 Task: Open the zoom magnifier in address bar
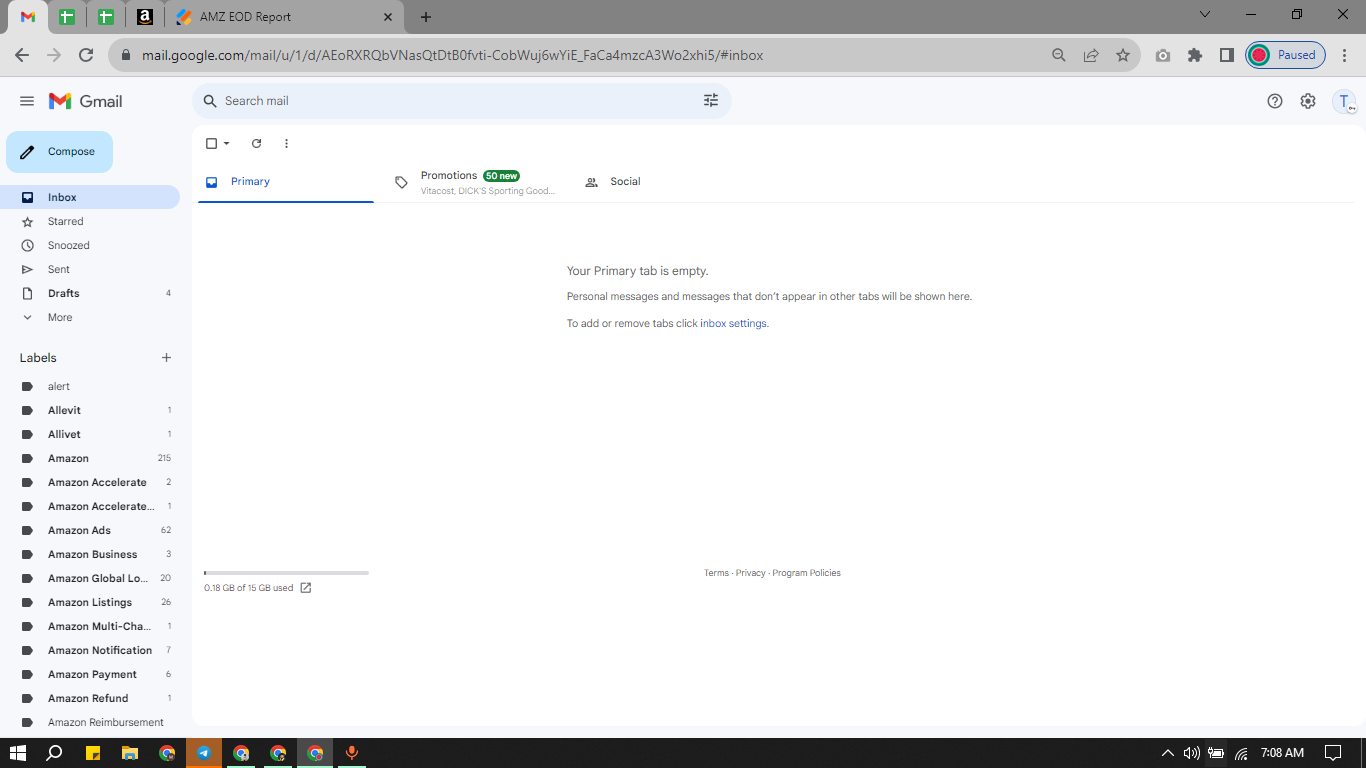click(x=1059, y=55)
